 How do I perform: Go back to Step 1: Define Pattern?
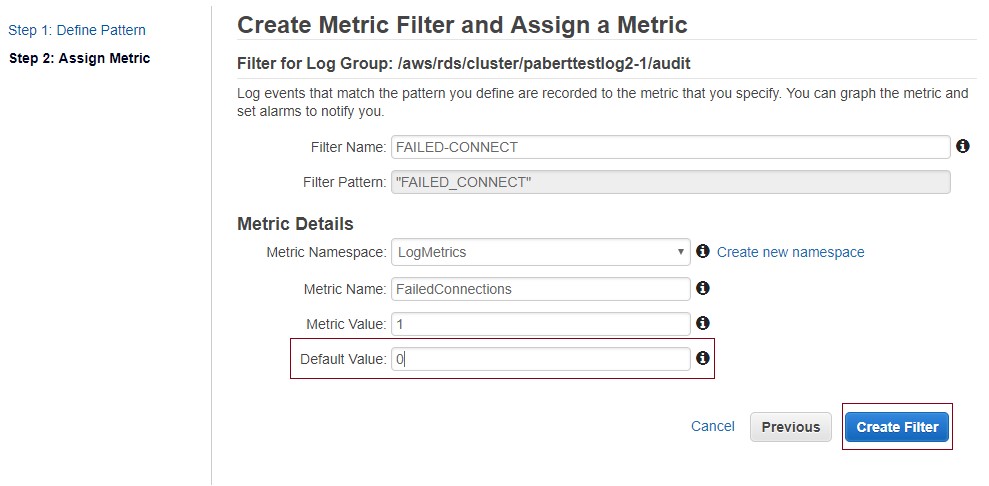[x=77, y=30]
